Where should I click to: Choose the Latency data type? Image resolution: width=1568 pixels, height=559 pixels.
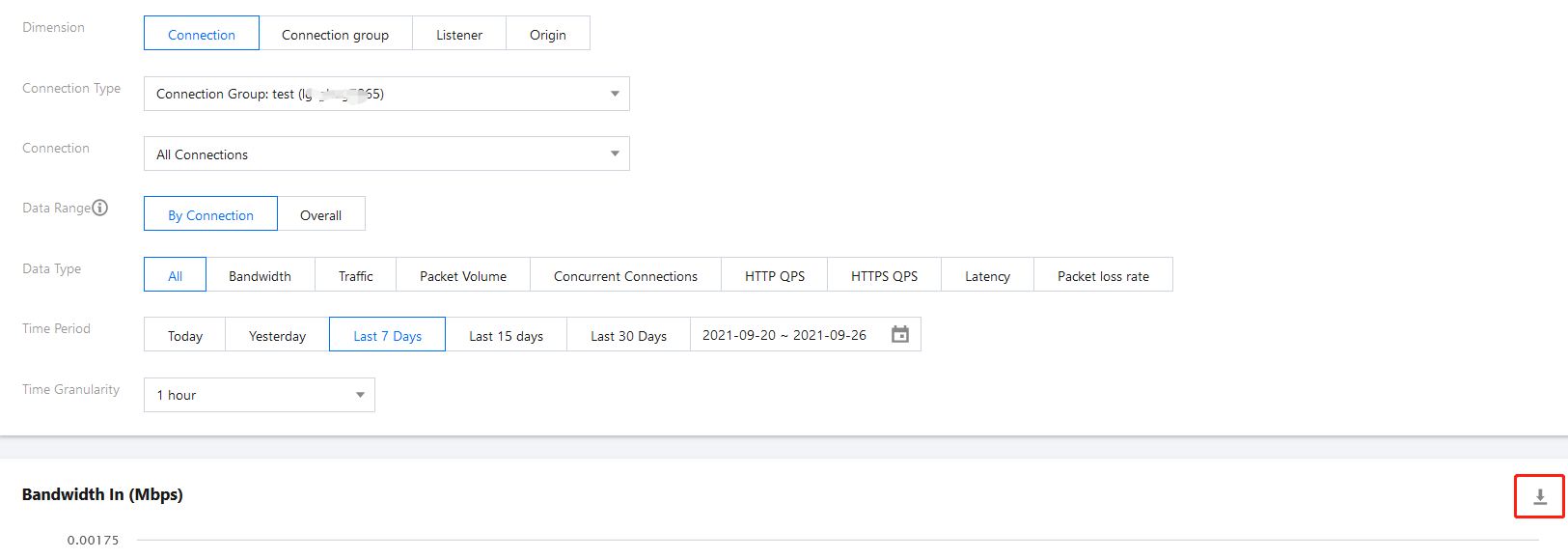click(987, 275)
